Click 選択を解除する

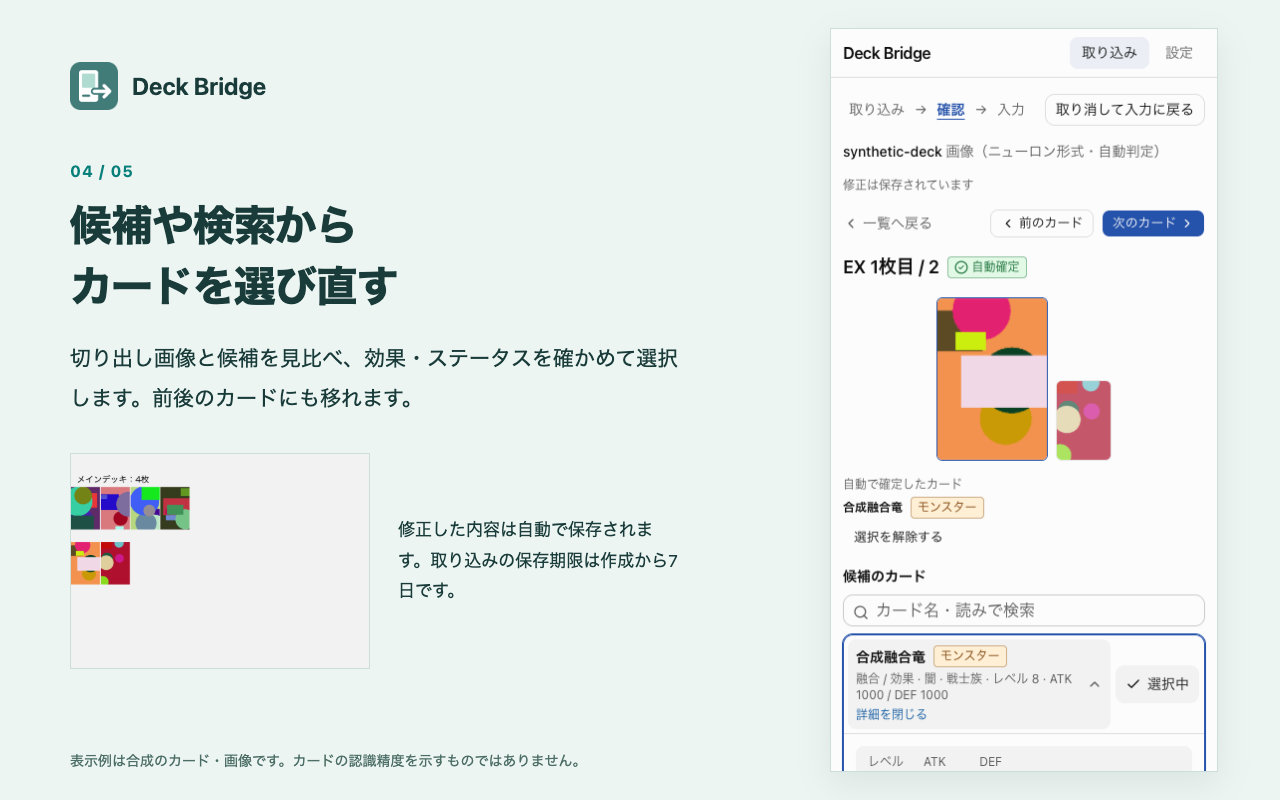point(898,537)
